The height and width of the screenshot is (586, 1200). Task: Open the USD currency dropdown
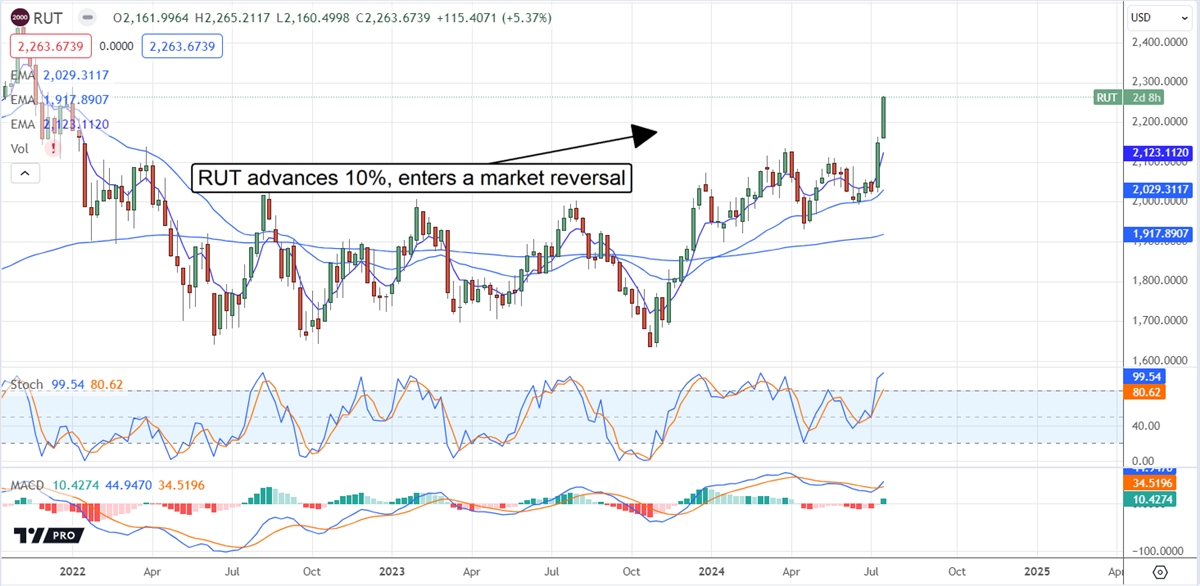(x=1146, y=17)
